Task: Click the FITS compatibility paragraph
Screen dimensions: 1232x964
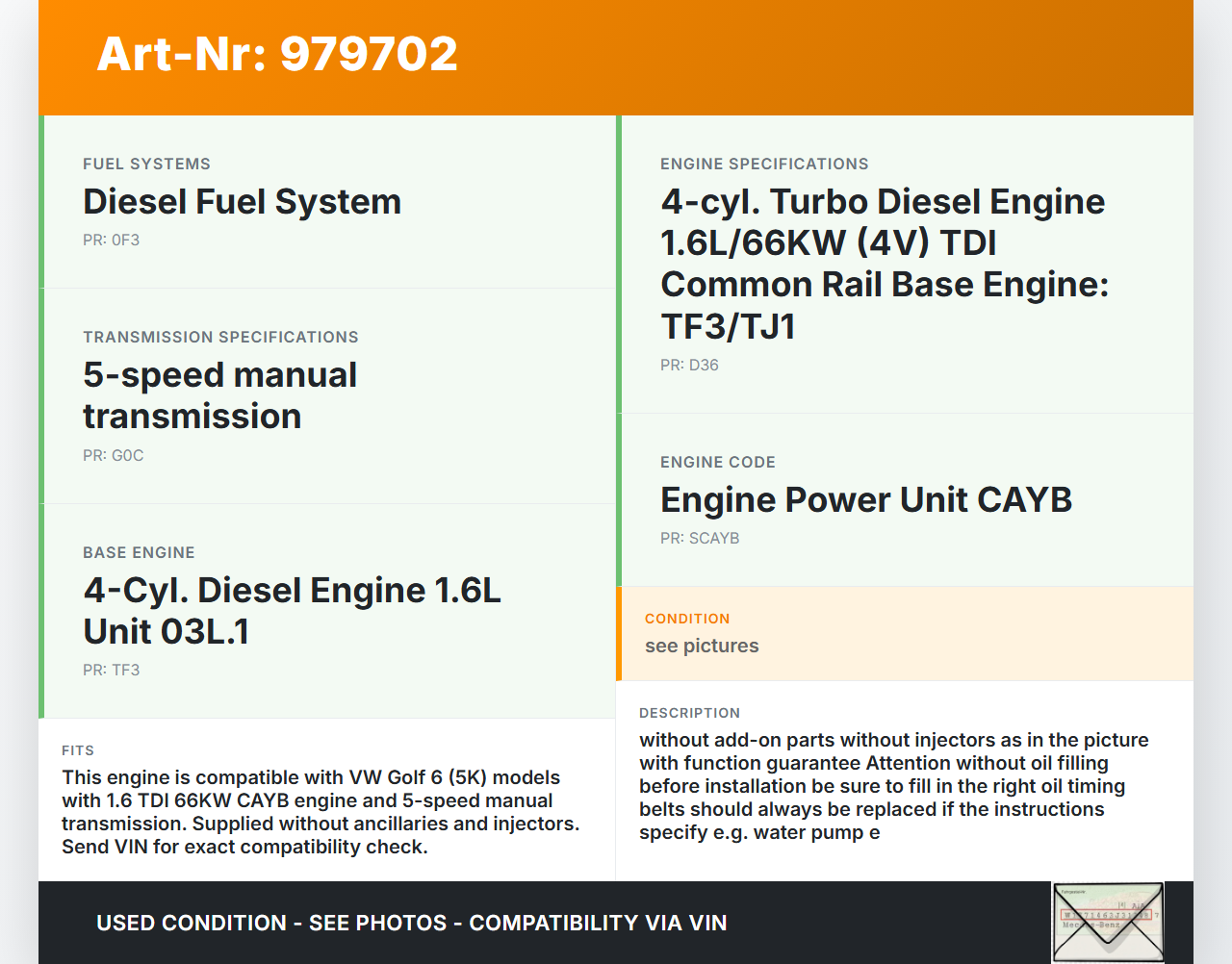Action: pos(321,812)
